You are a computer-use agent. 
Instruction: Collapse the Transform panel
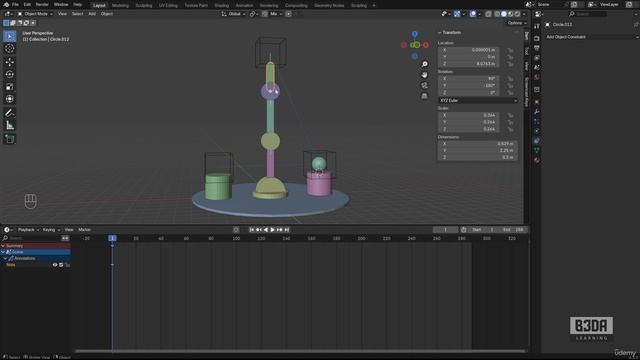click(450, 32)
